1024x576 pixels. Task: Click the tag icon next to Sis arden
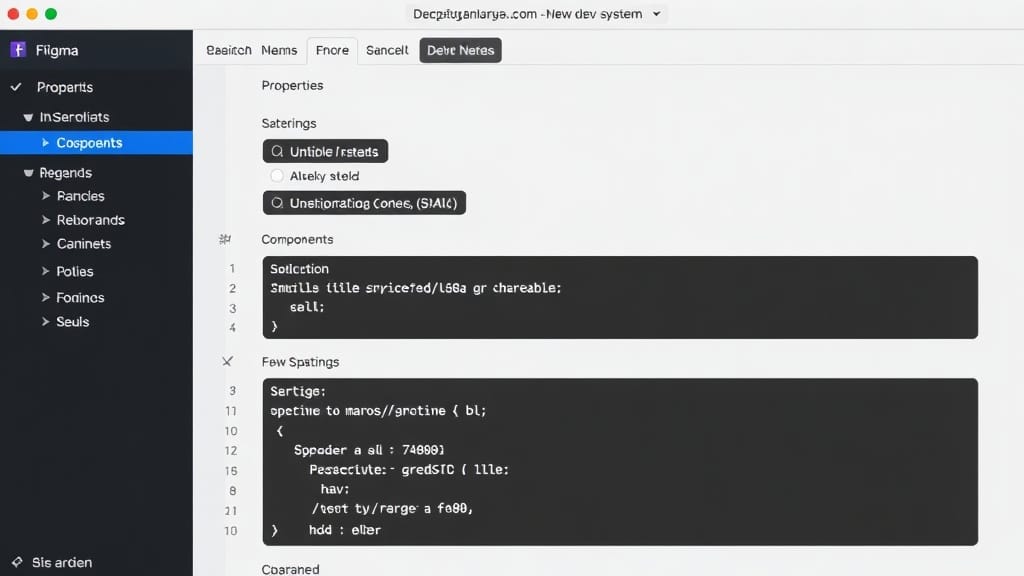click(15, 562)
